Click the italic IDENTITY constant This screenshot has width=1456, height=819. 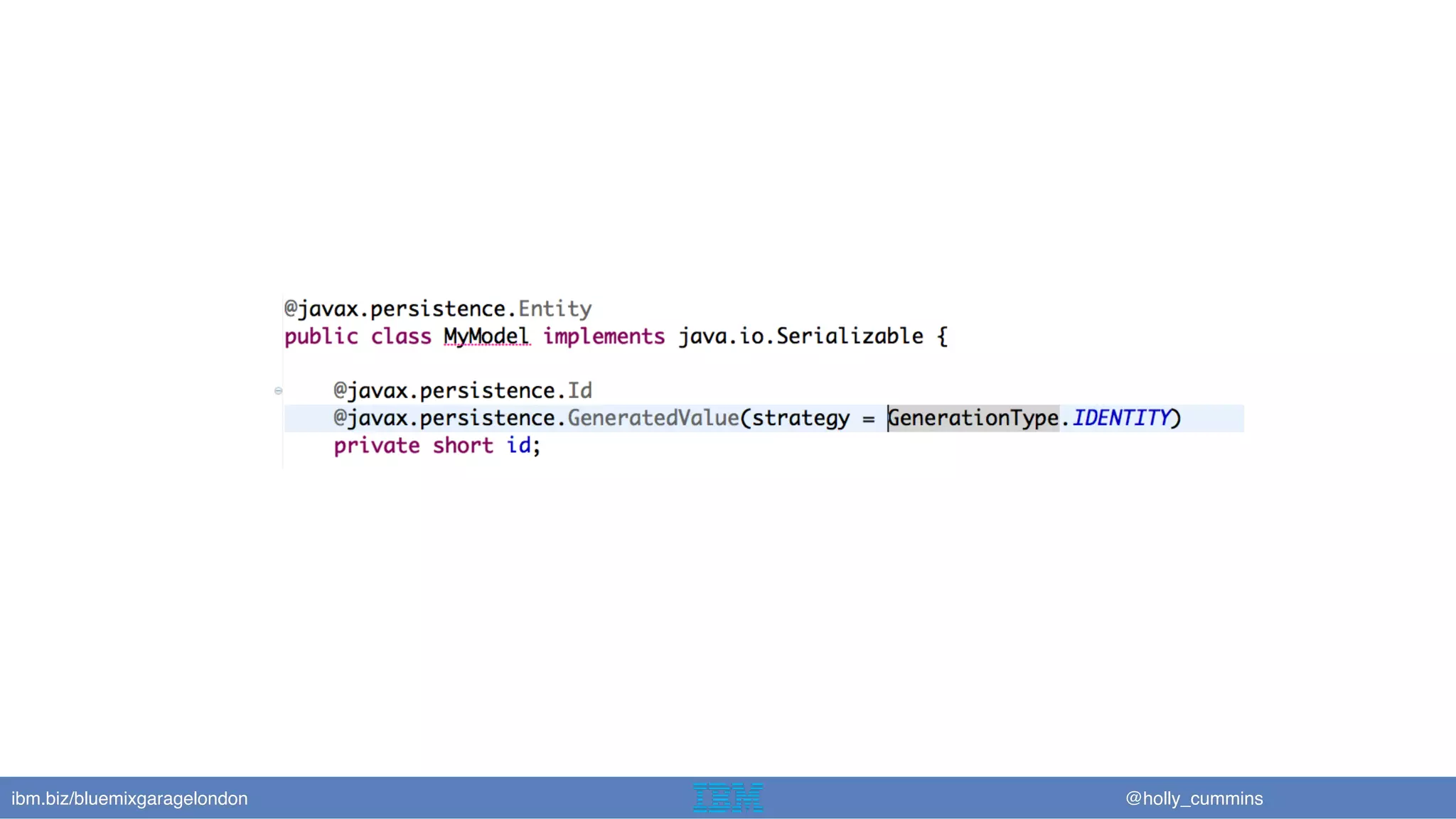[1120, 418]
